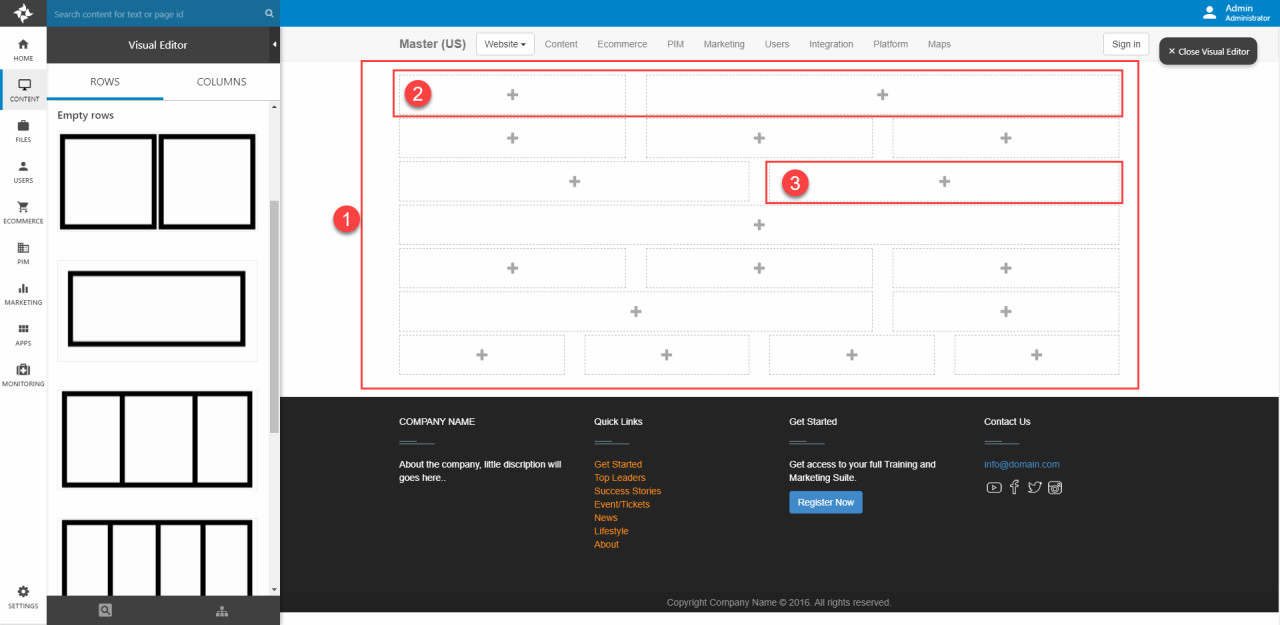Expand the Website dropdown menu

(x=505, y=44)
